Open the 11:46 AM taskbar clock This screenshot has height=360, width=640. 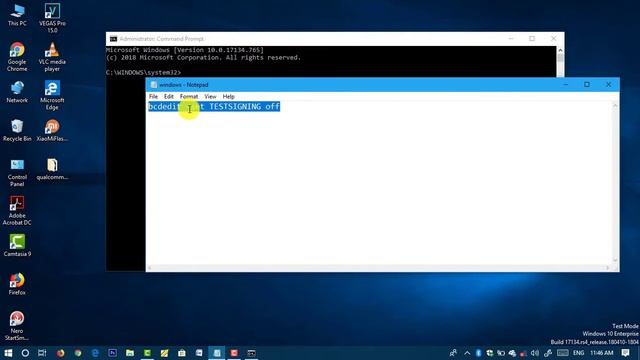[x=601, y=353]
